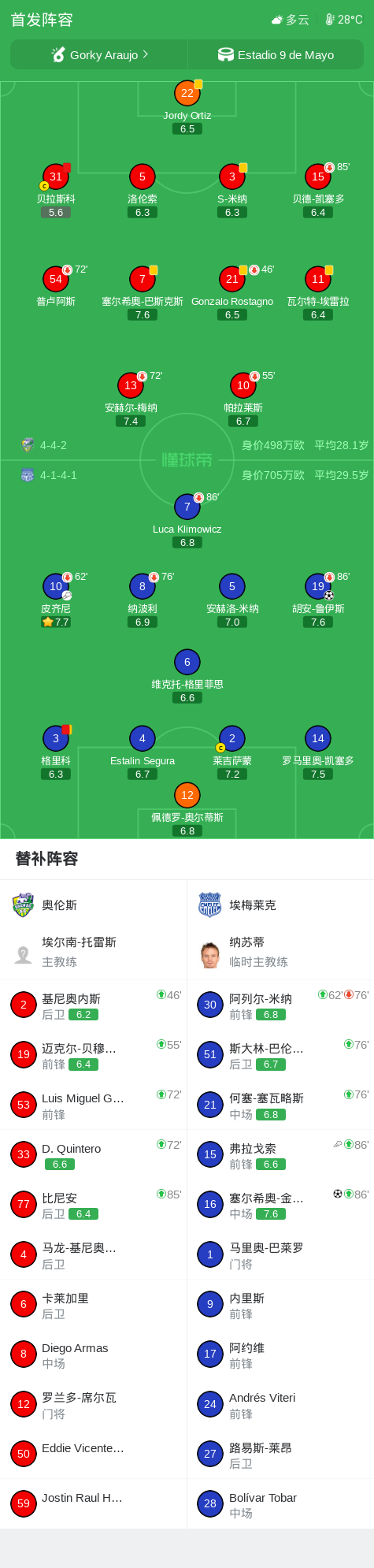Select player number 7 塞尔希奥-巴斯克斯

[x=143, y=279]
